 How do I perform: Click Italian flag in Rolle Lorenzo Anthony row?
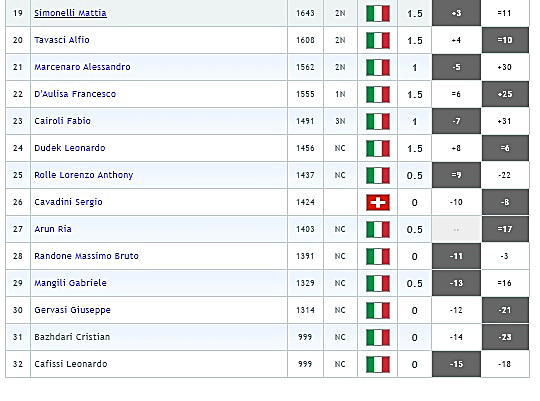click(x=378, y=175)
